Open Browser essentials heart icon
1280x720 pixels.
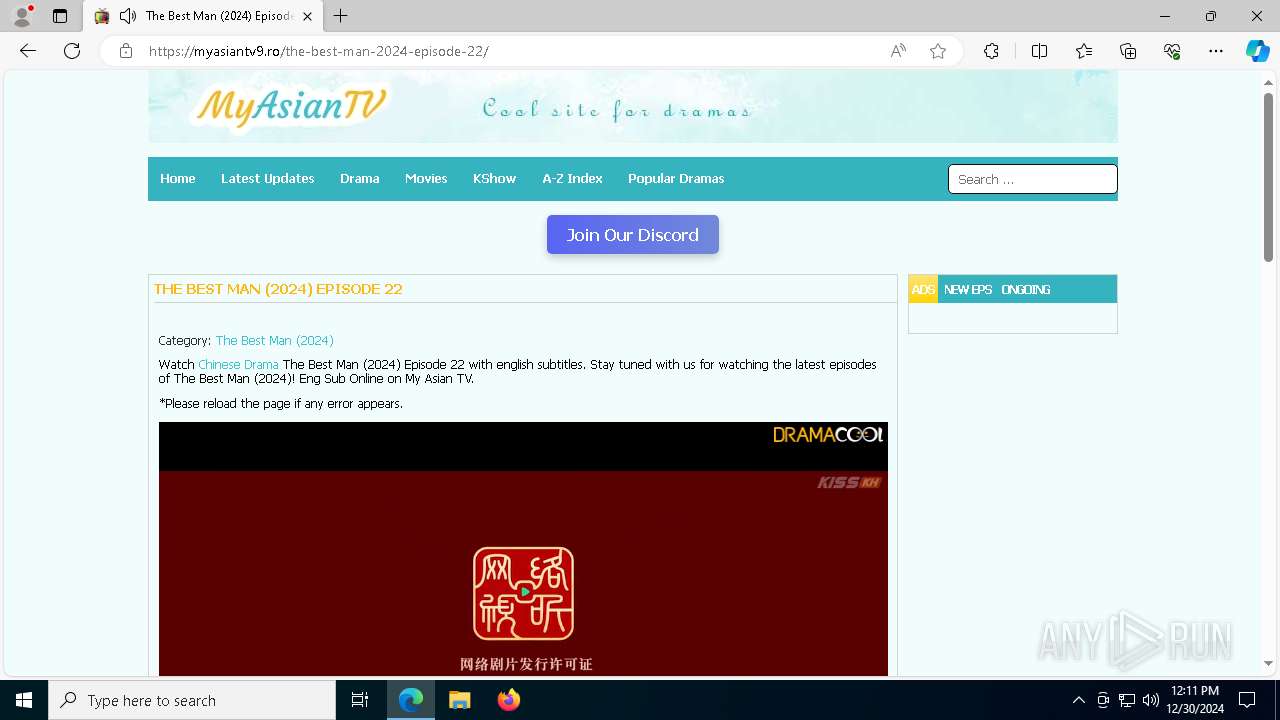point(1172,51)
